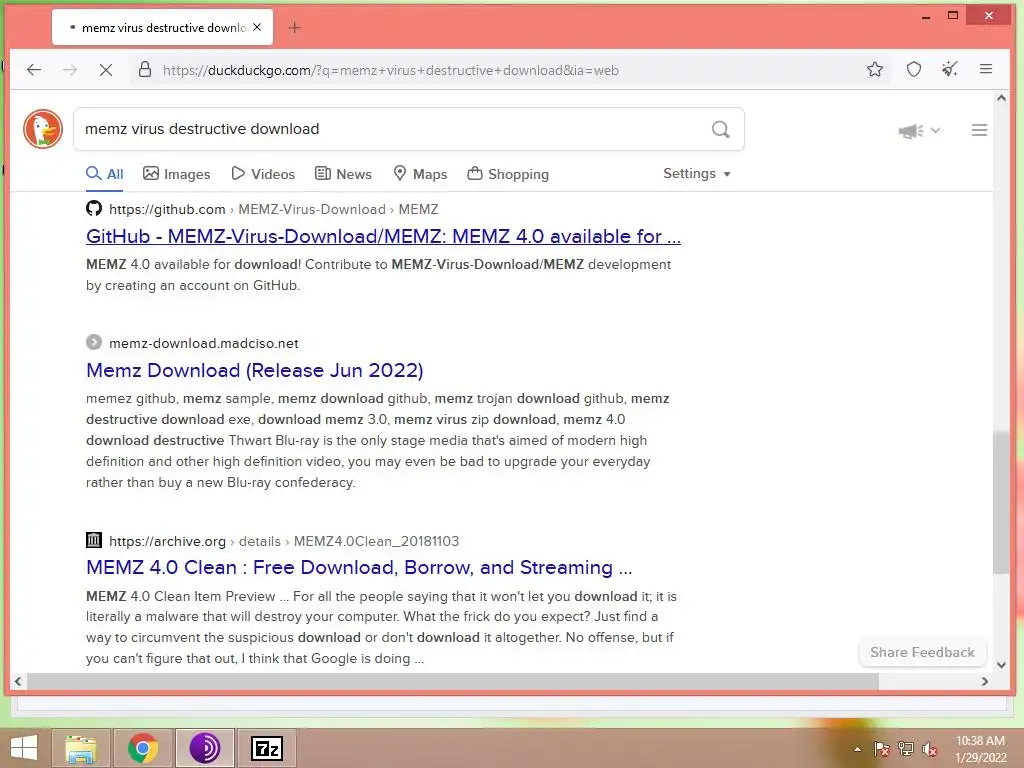Viewport: 1024px width, 768px height.
Task: Click the DuckDuckGo duck logo
Action: click(43, 129)
